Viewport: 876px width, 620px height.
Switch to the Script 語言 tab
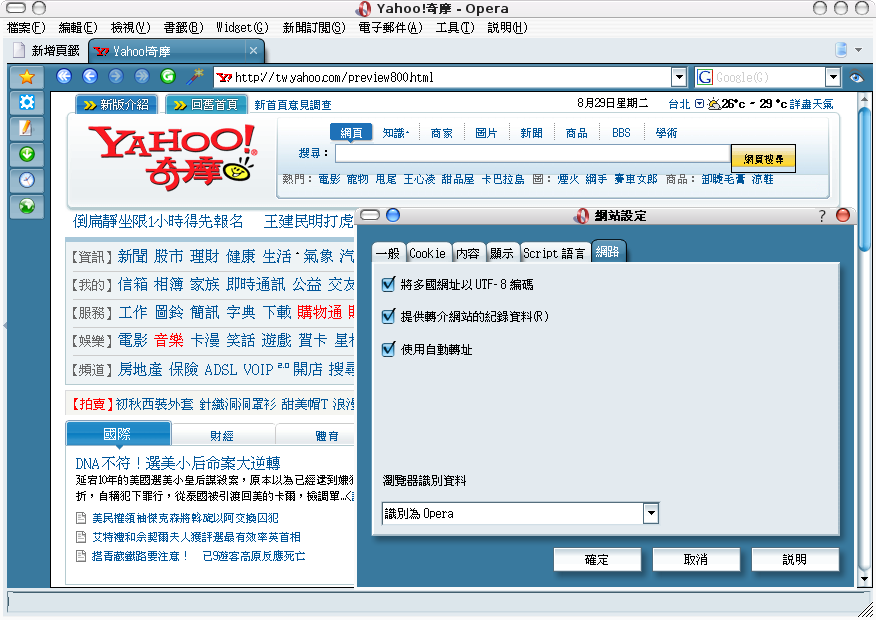click(553, 253)
